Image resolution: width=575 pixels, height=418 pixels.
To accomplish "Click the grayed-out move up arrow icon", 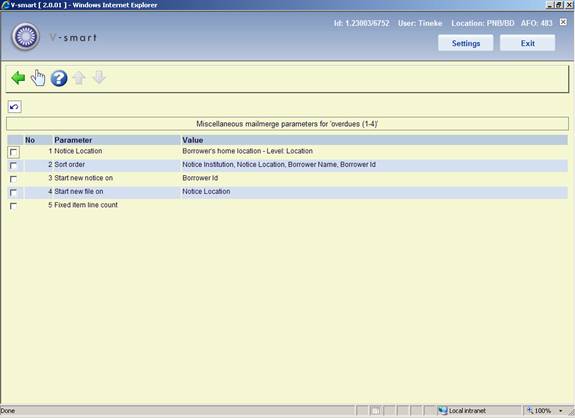I will [x=79, y=78].
